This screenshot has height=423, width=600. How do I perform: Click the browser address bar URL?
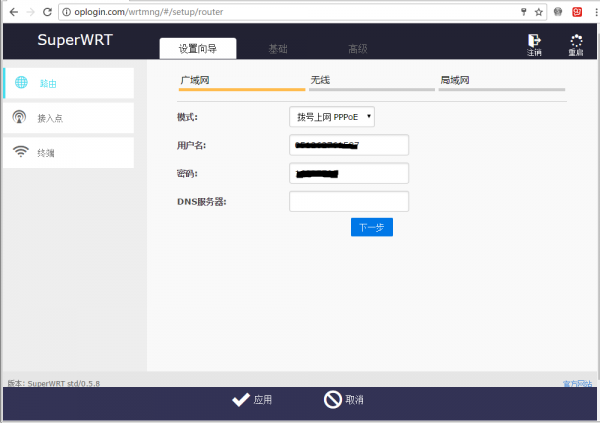[x=149, y=12]
